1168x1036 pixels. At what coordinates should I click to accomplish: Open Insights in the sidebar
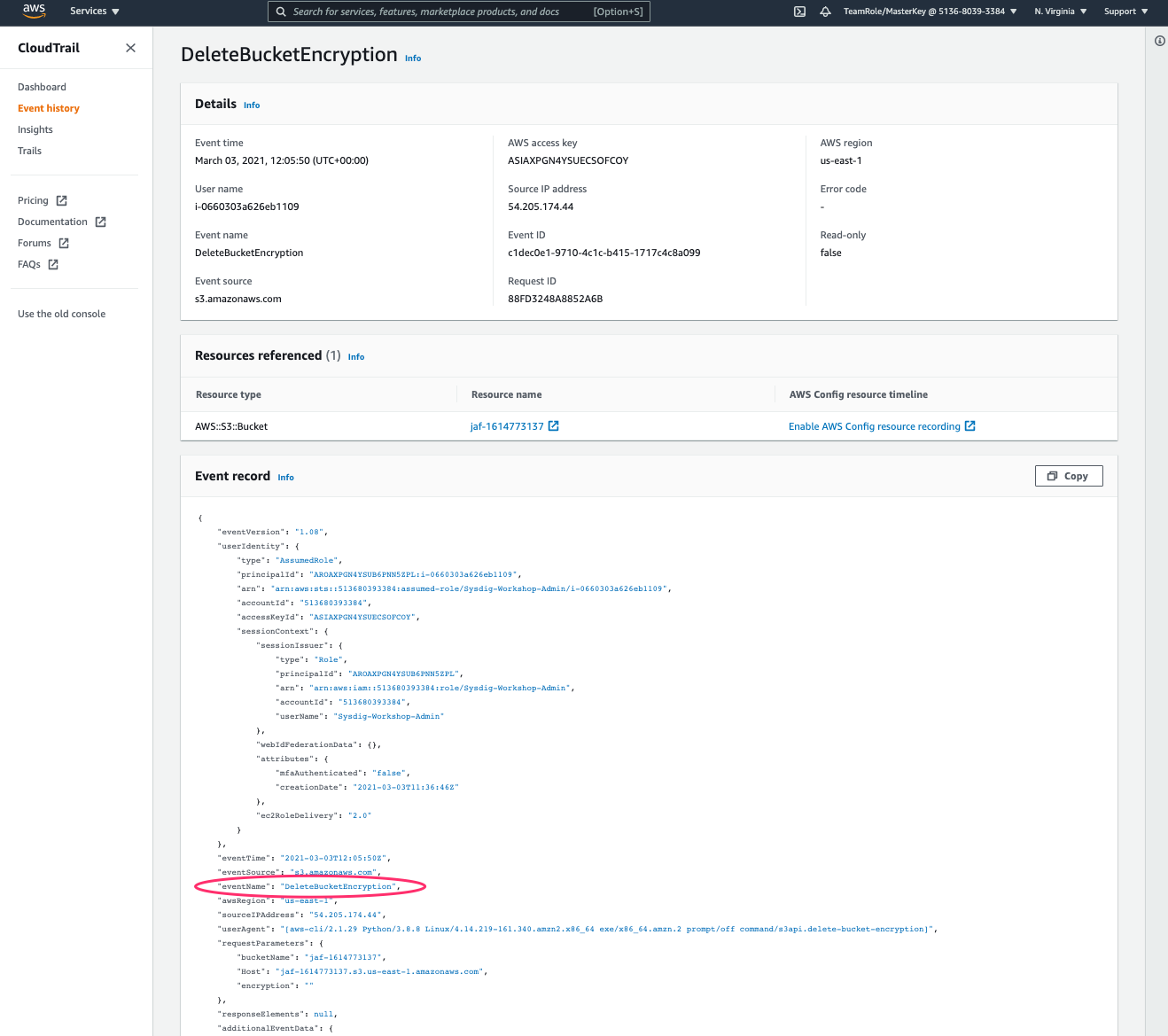[35, 129]
